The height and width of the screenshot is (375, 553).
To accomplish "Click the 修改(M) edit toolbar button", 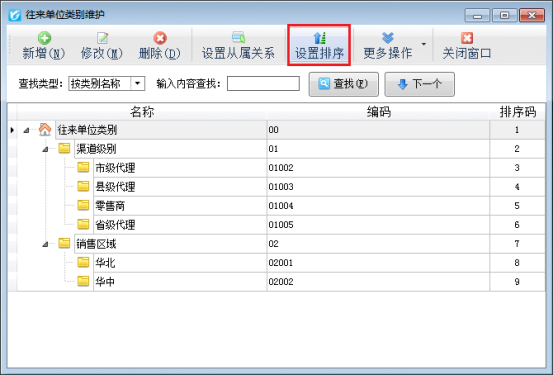I will [x=102, y=46].
